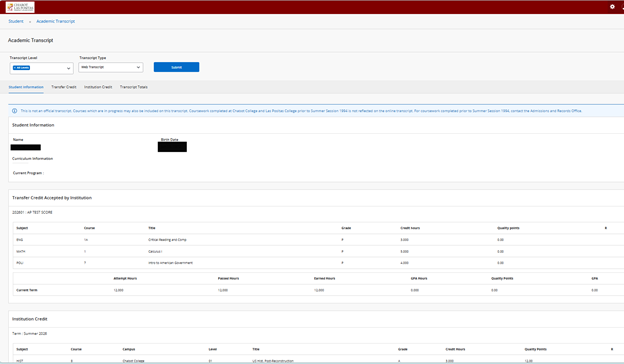Click the 202801 : AP TEST SCORE label
This screenshot has width=624, height=364.
coord(32,212)
